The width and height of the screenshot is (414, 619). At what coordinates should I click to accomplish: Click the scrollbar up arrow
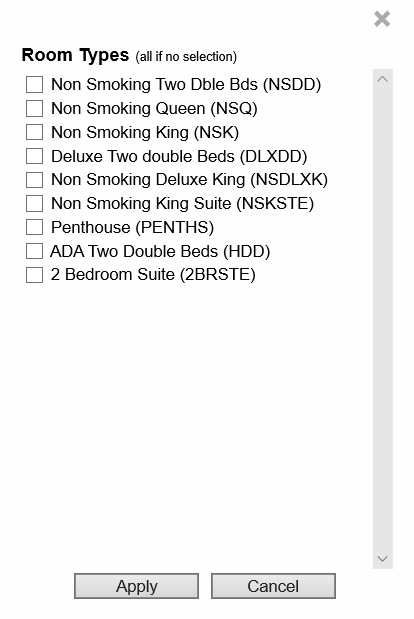pyautogui.click(x=382, y=79)
